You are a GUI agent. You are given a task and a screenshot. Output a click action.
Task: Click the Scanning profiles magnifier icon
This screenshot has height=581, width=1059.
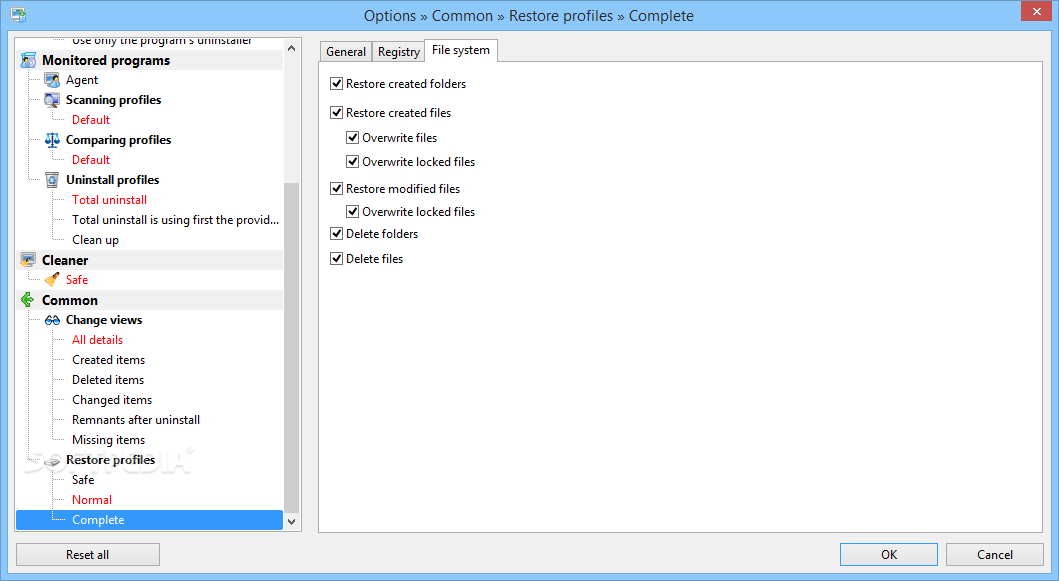pyautogui.click(x=52, y=100)
